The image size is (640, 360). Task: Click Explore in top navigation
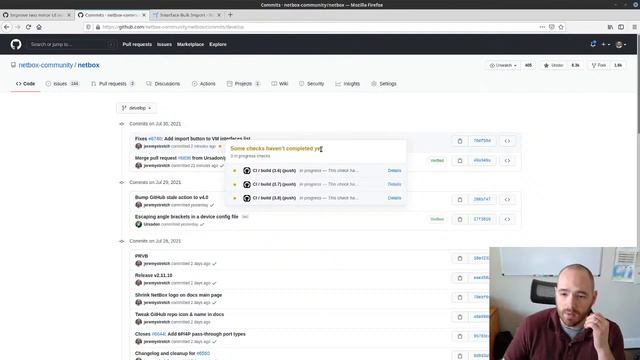click(218, 44)
